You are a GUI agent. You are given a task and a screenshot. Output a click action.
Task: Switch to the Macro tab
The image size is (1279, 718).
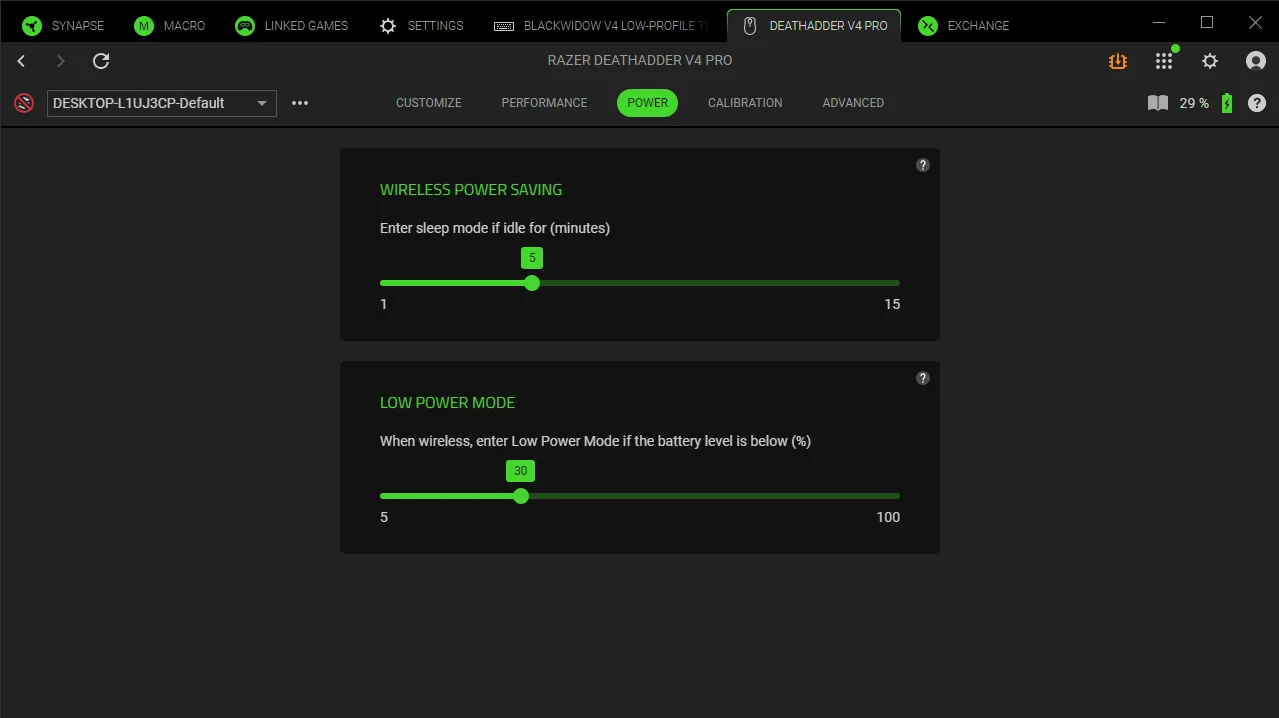[169, 25]
